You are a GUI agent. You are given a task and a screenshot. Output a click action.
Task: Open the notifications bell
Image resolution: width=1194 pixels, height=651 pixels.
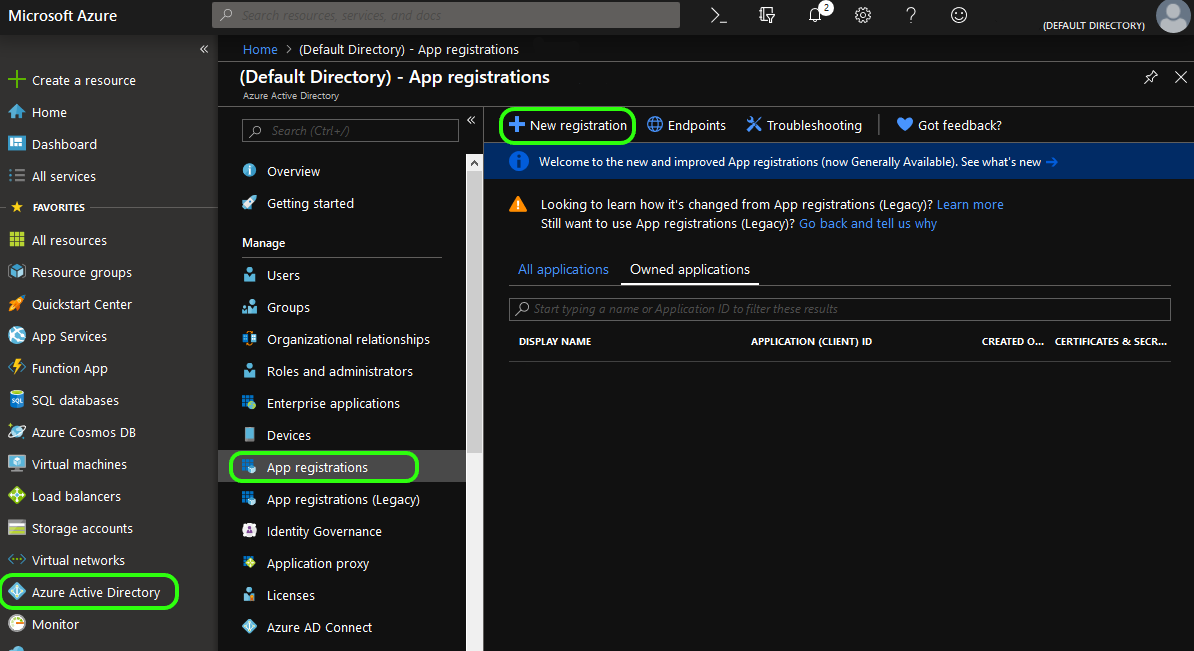(815, 15)
